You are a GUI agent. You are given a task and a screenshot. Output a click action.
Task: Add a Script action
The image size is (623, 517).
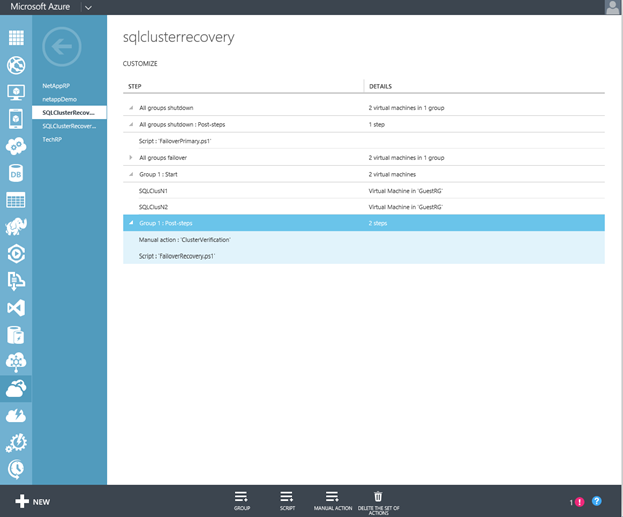(x=287, y=501)
